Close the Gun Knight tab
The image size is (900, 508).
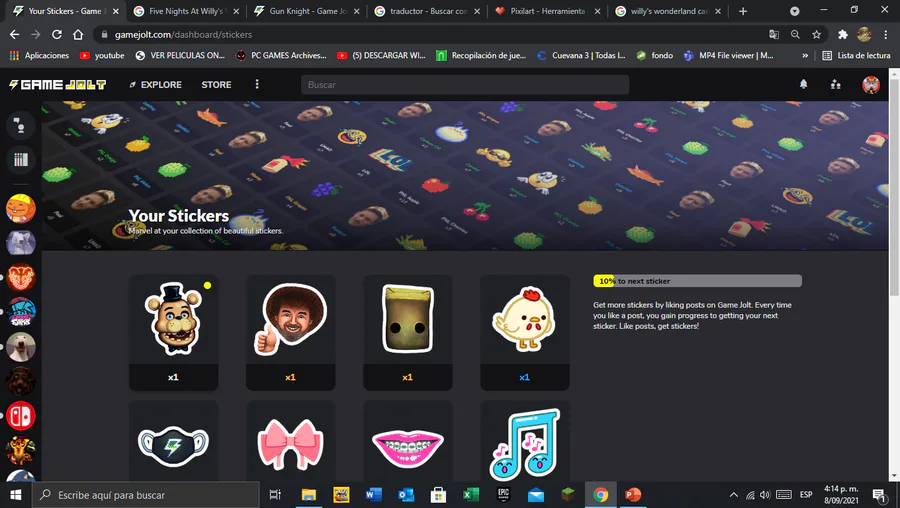356,11
